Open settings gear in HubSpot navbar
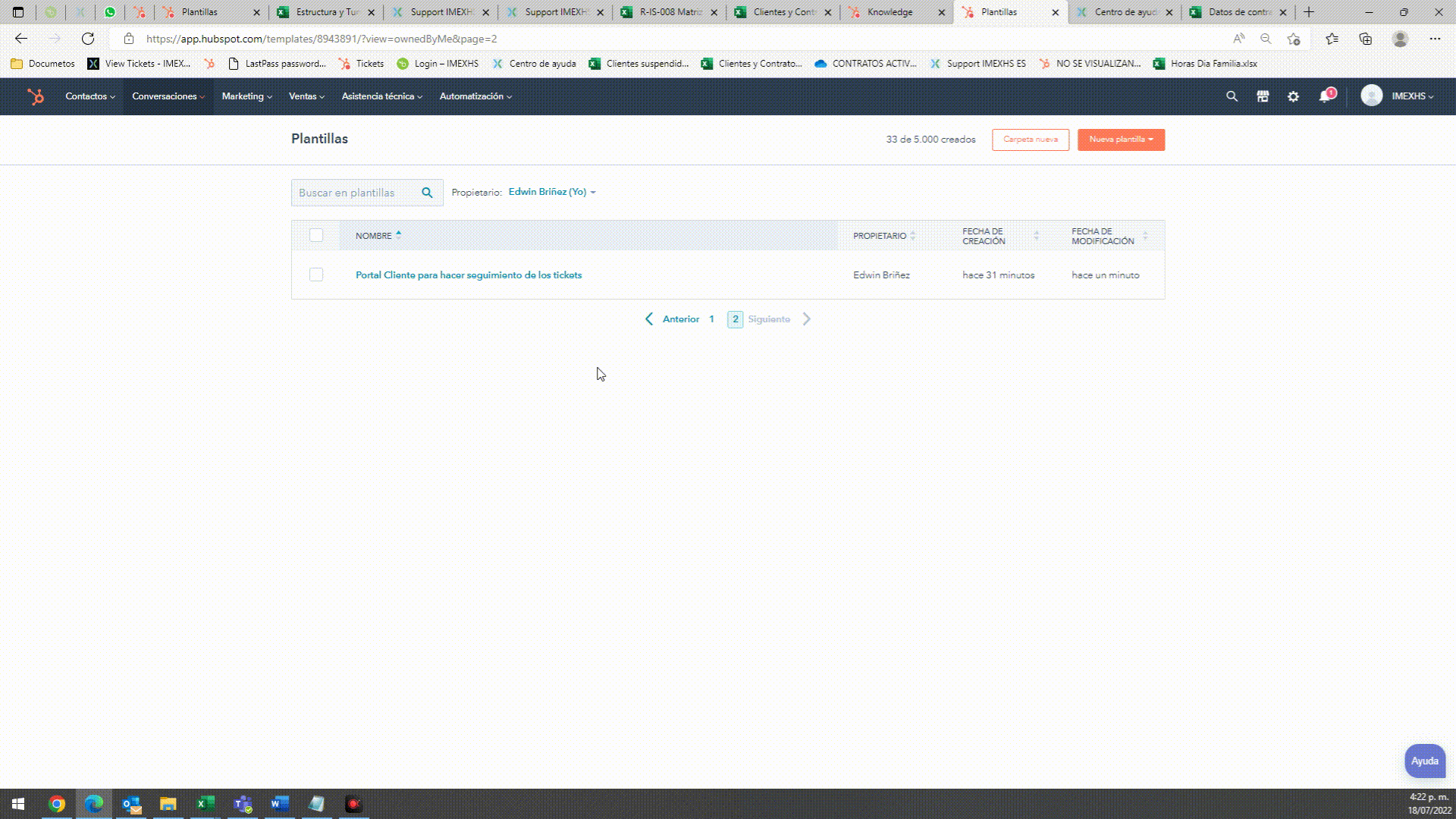The height and width of the screenshot is (819, 1456). 1293,96
